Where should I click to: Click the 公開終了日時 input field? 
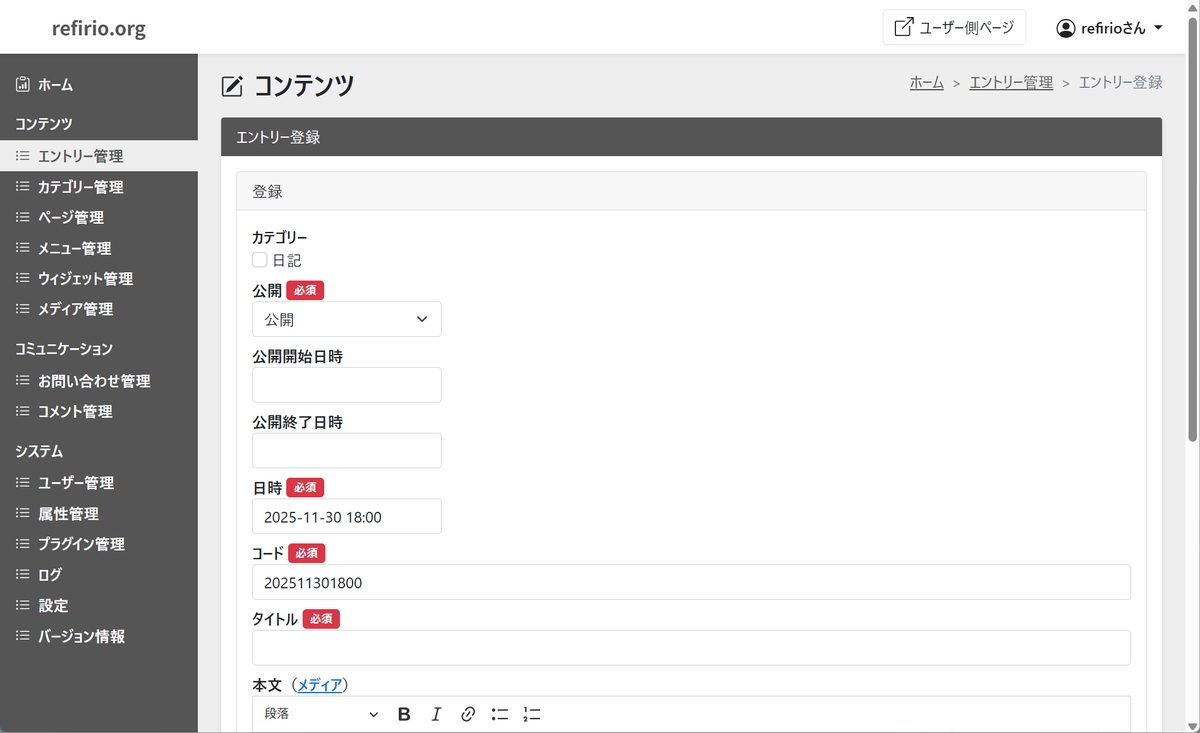point(347,451)
